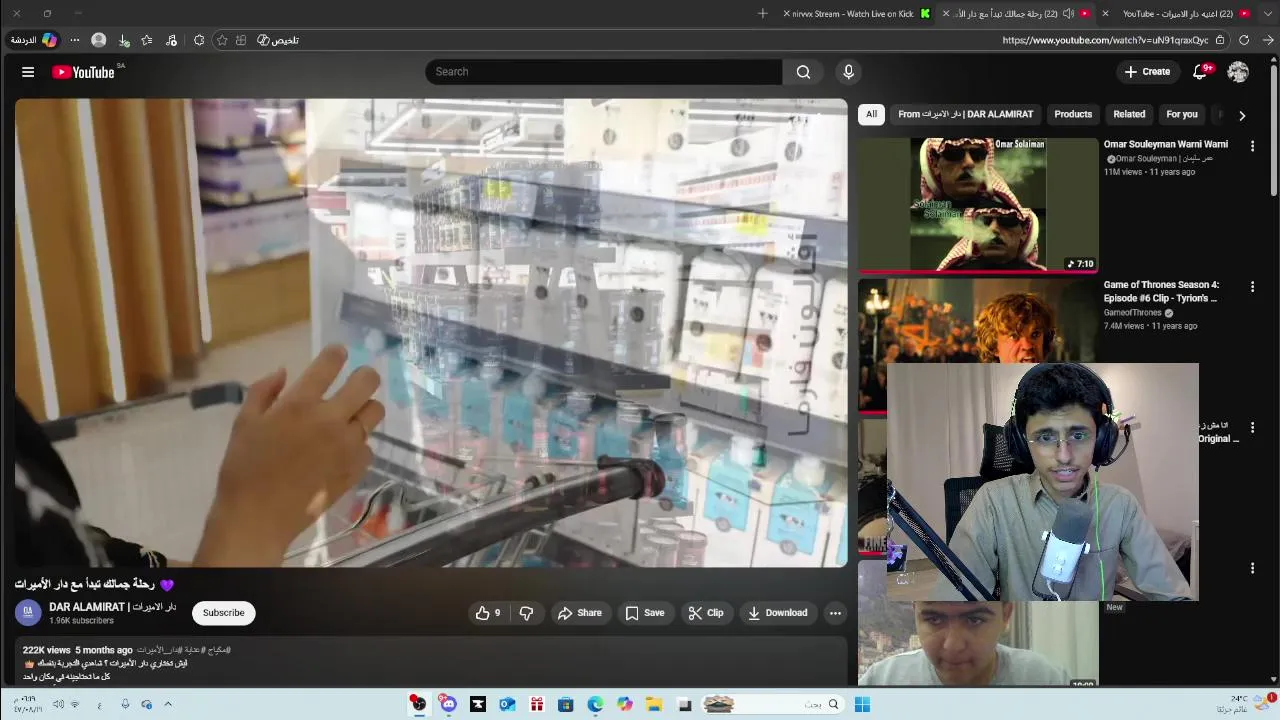The width and height of the screenshot is (1280, 720).
Task: Switch to nirvxx Stream Kick tab
Action: [x=860, y=13]
